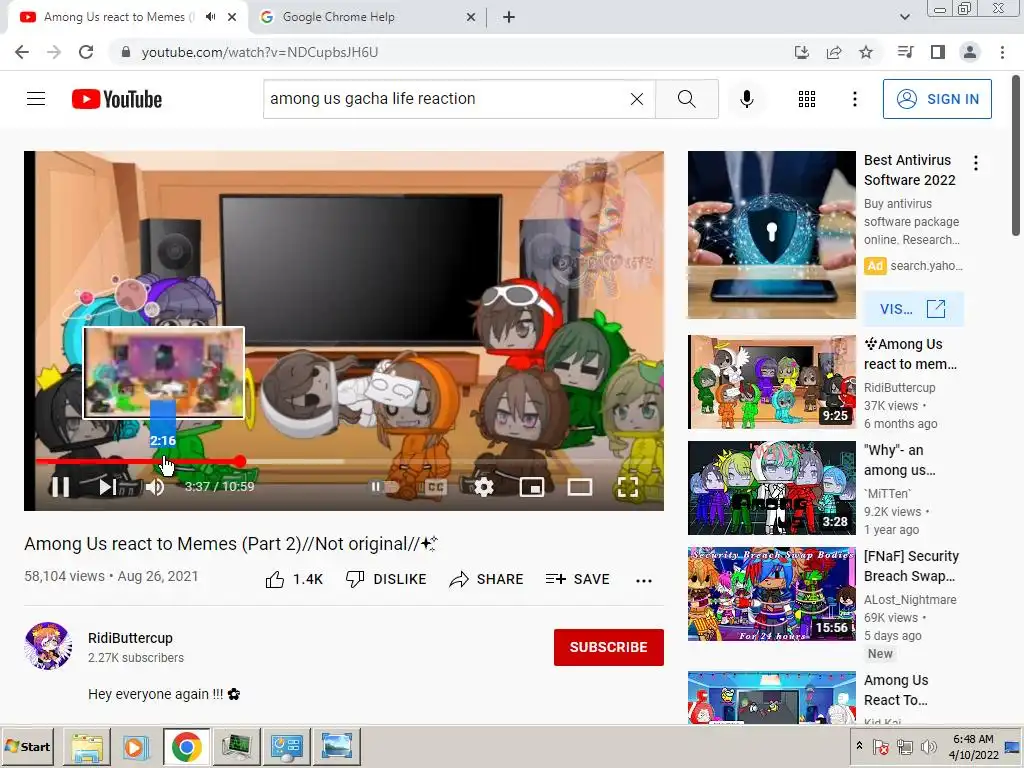Open Windows Explorer from the taskbar
Viewport: 1024px width, 768px height.
click(x=87, y=746)
